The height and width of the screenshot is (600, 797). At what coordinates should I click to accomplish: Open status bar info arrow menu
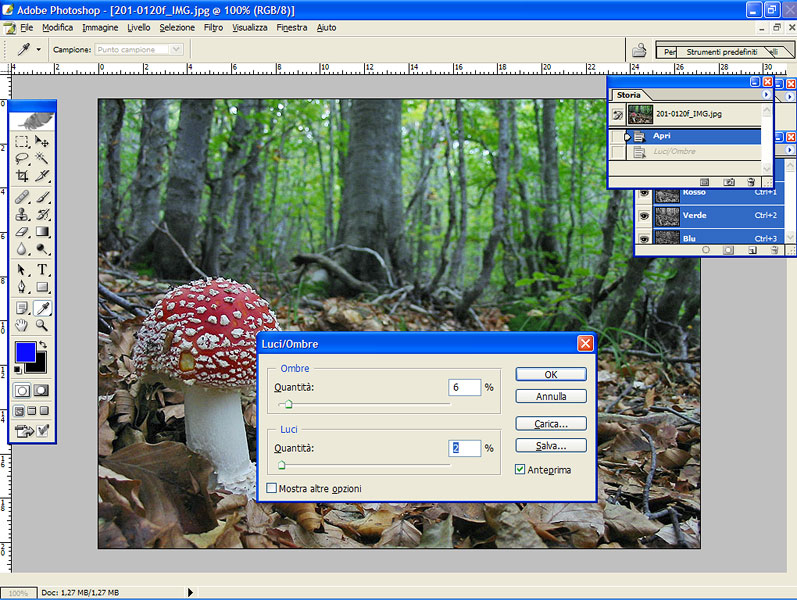tap(190, 592)
